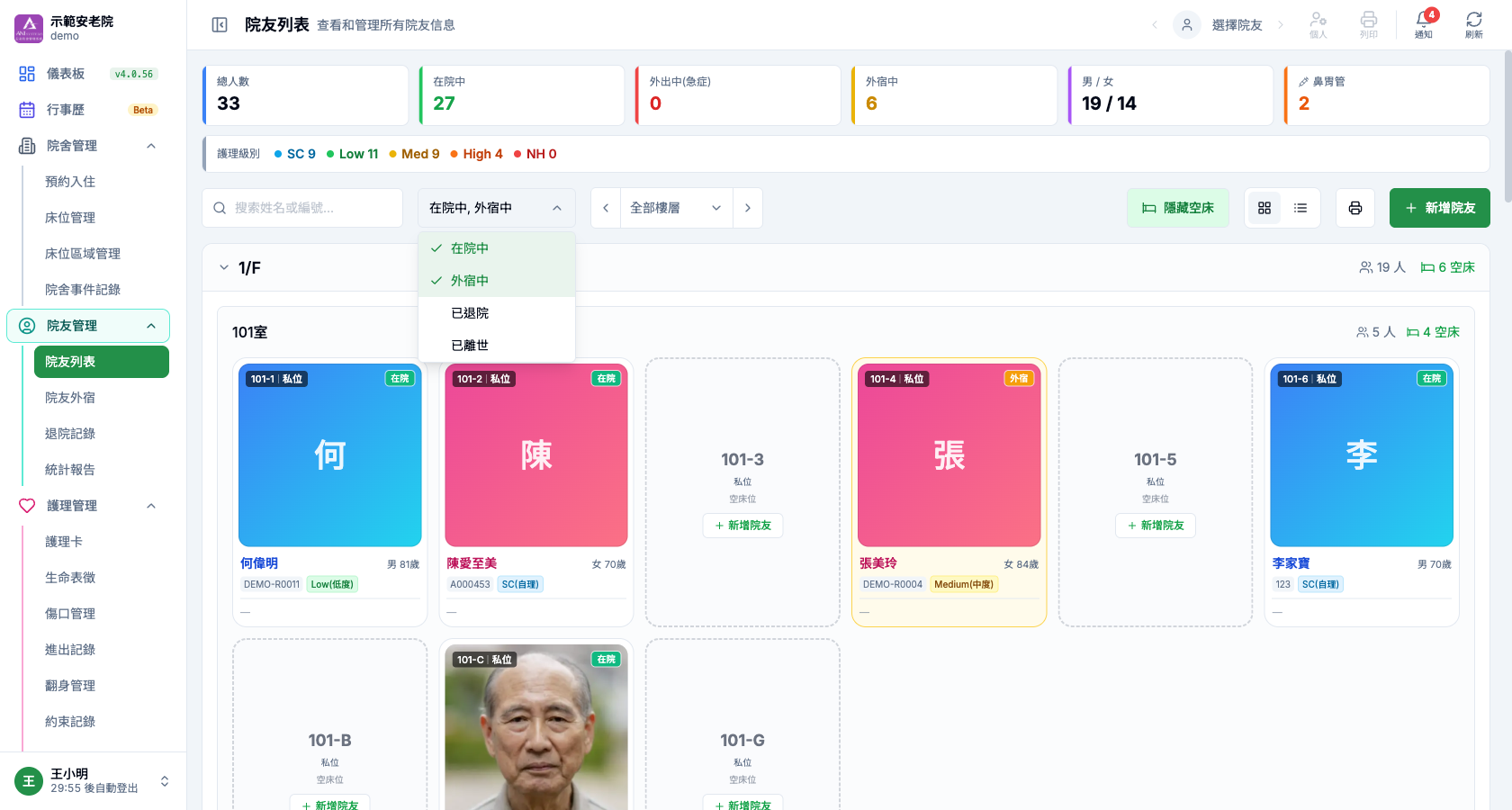Collapse the 護理管理 menu section
Viewport: 1512px width, 810px height.
coord(88,506)
